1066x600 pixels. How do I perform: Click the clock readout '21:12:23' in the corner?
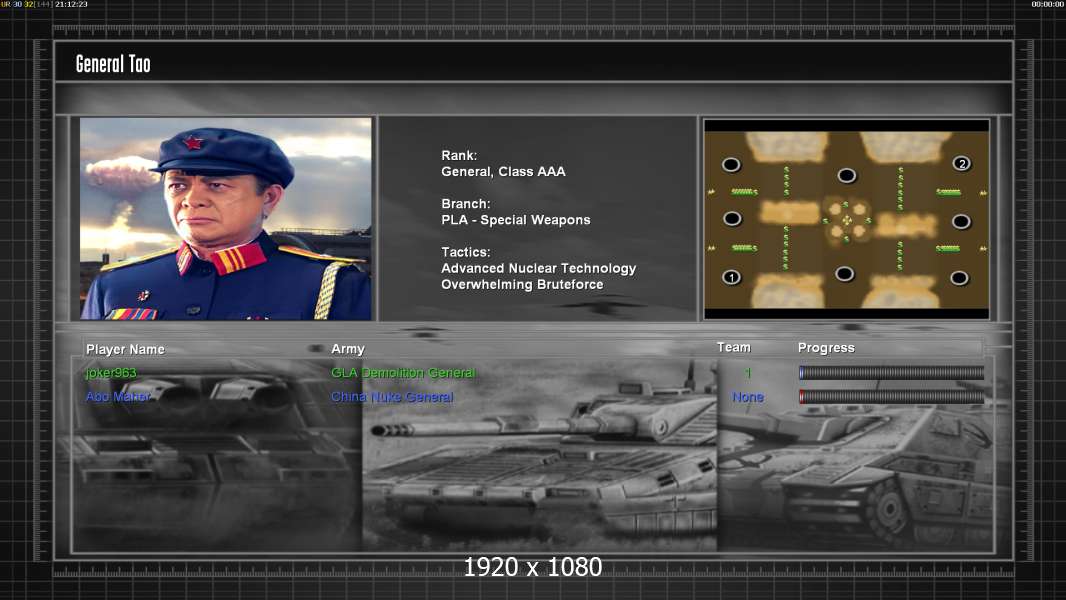click(x=71, y=4)
